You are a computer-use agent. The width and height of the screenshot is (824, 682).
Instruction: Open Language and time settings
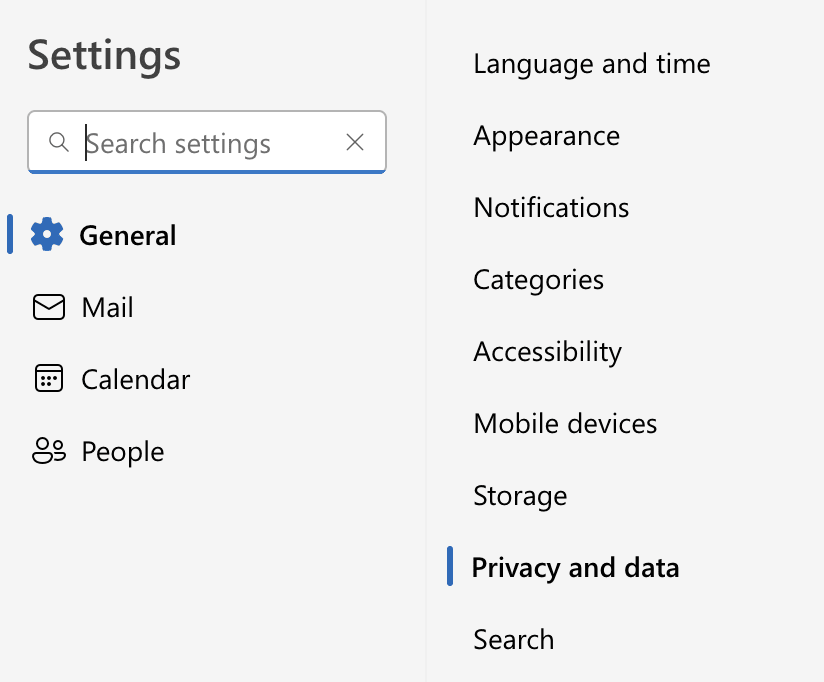(592, 64)
